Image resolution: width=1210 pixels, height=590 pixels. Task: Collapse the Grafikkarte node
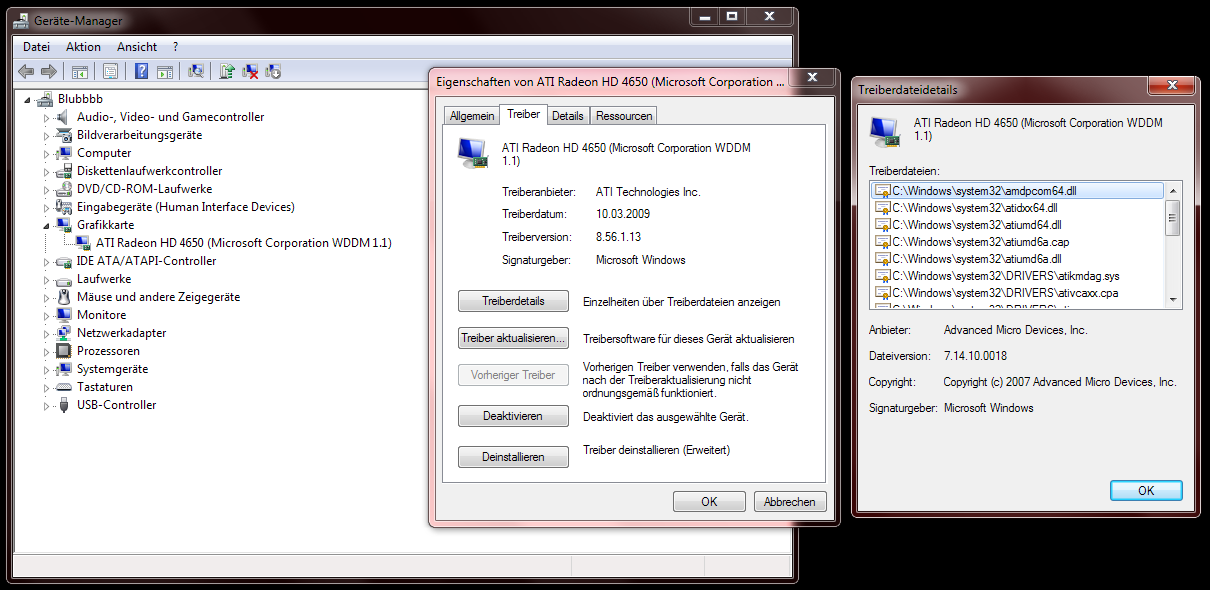coord(45,225)
